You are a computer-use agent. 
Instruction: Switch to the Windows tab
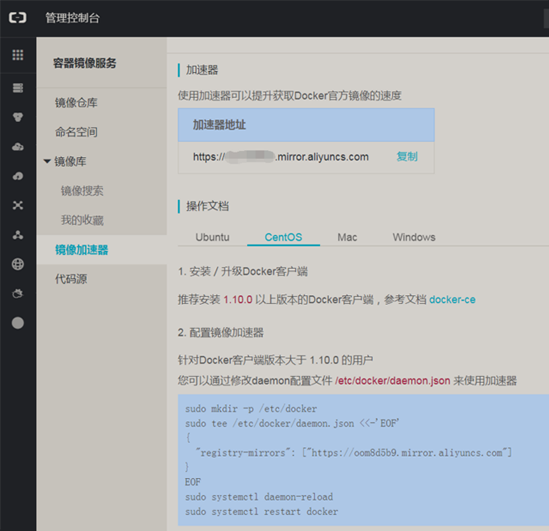(x=414, y=237)
